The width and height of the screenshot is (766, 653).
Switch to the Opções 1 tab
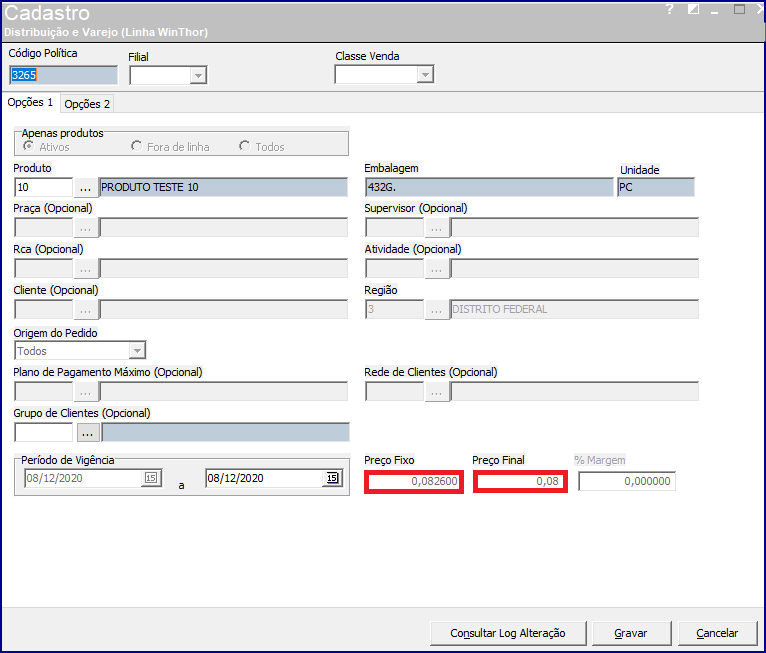pos(30,103)
